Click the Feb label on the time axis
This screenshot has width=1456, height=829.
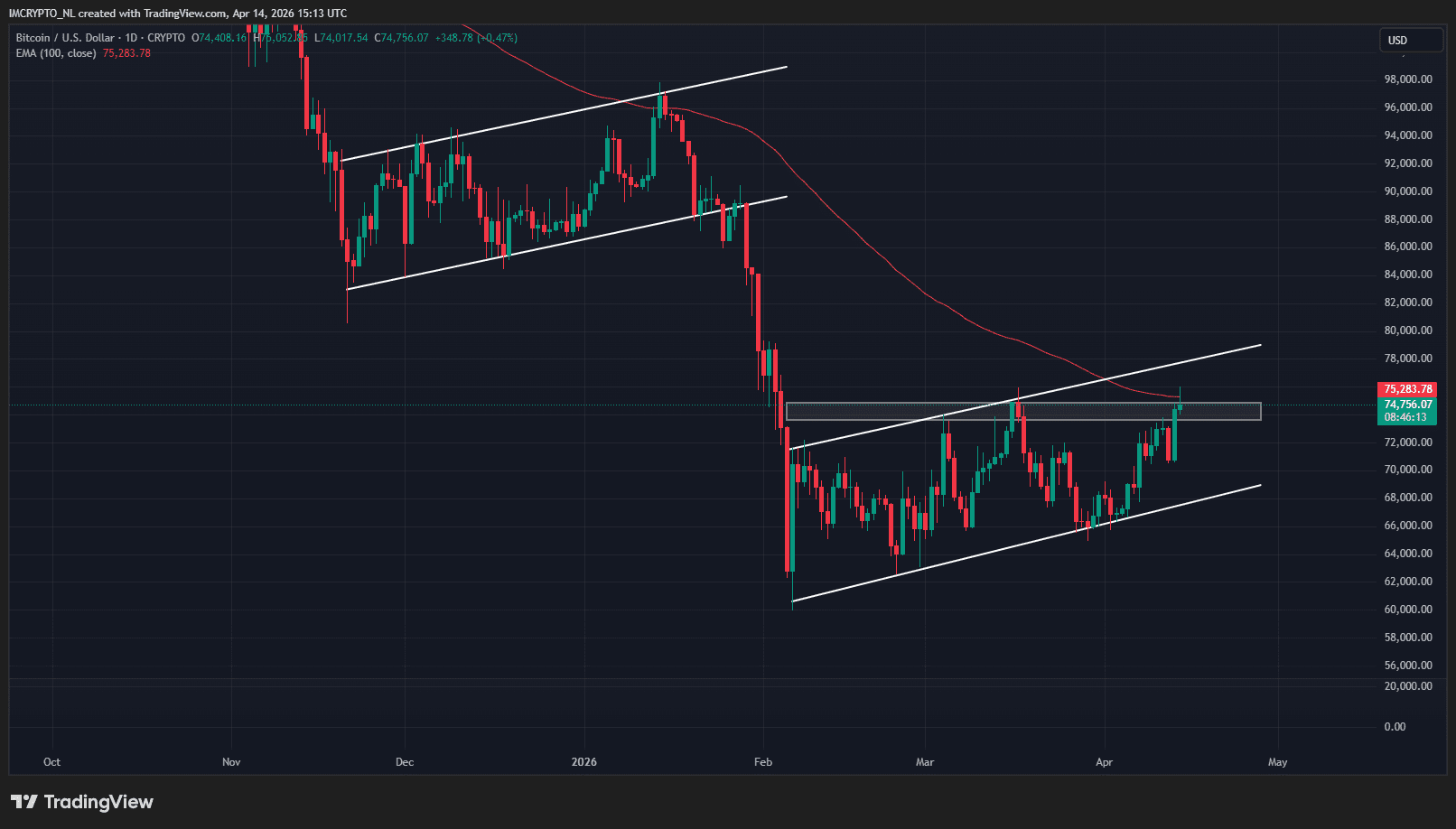763,762
